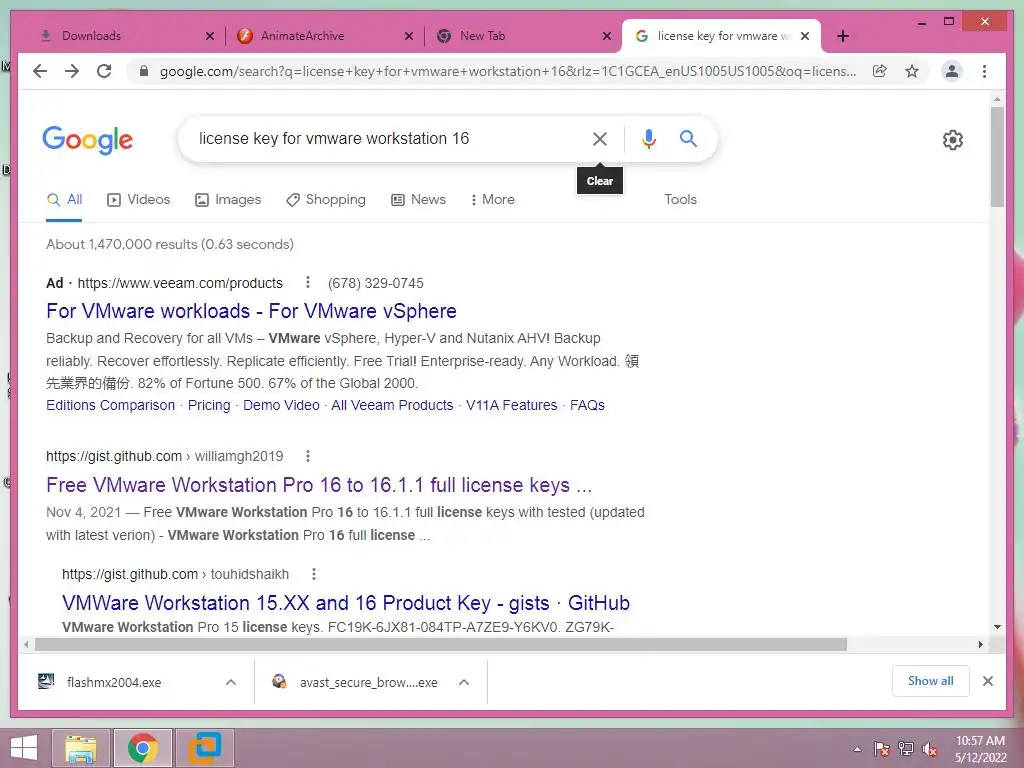This screenshot has height=768, width=1024.
Task: Click the muted volume tray icon
Action: point(930,749)
